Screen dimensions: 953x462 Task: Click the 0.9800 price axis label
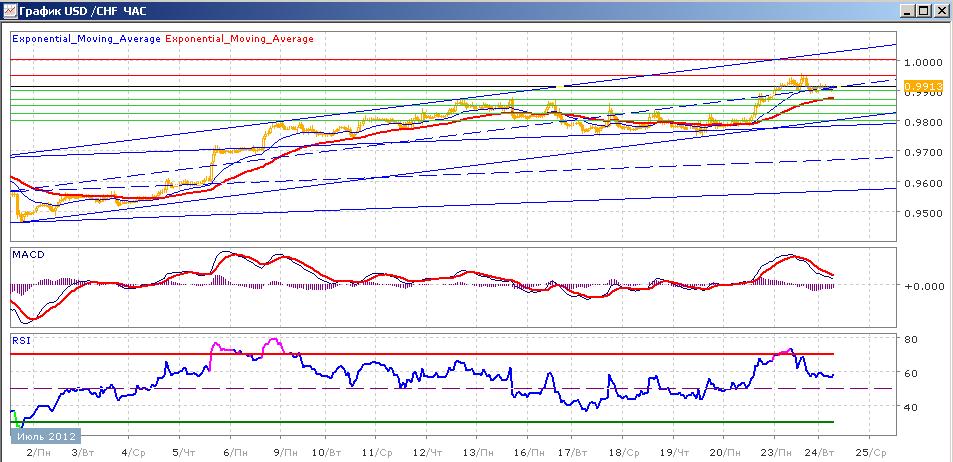pyautogui.click(x=923, y=122)
